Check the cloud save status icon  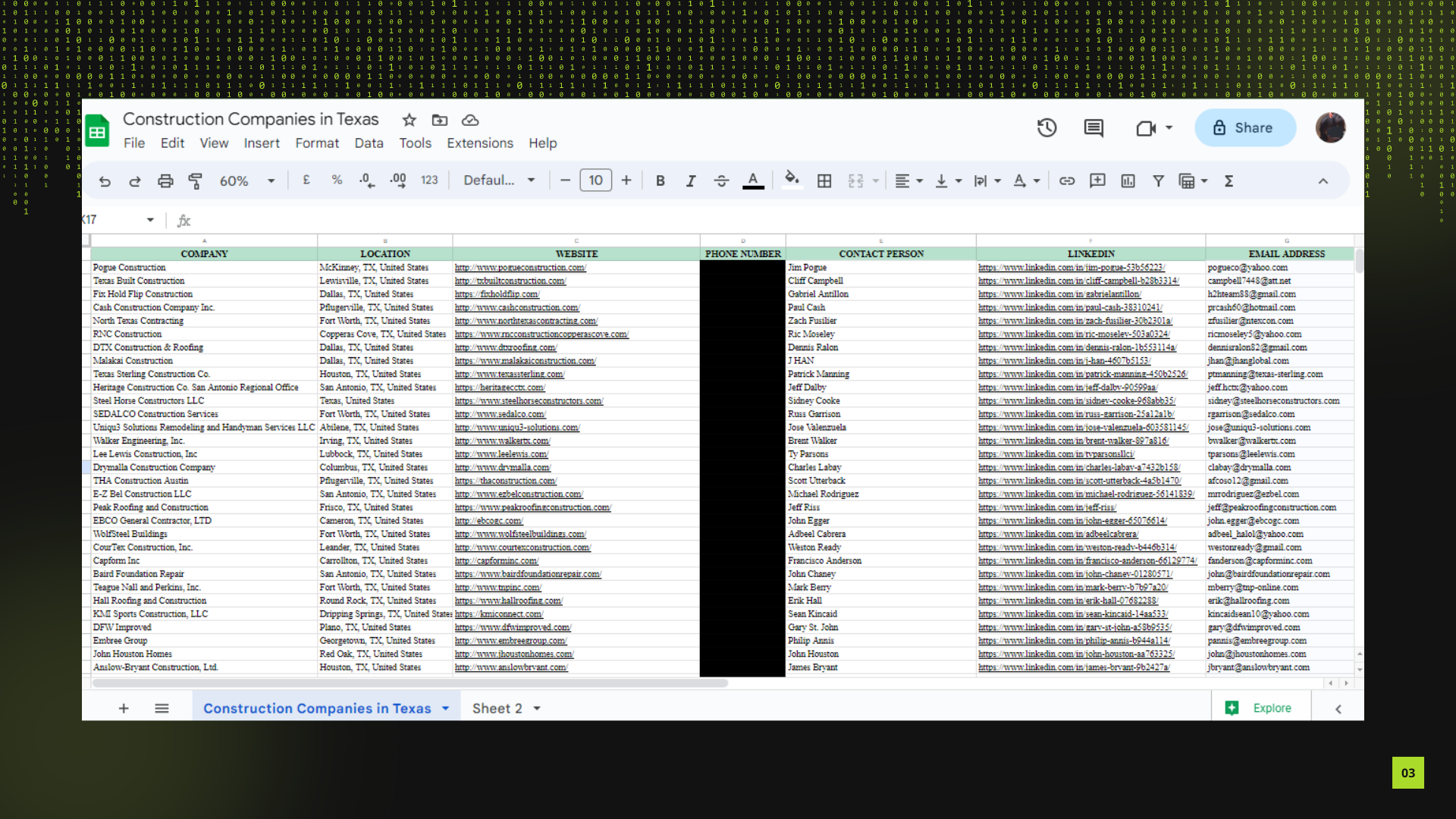point(470,120)
